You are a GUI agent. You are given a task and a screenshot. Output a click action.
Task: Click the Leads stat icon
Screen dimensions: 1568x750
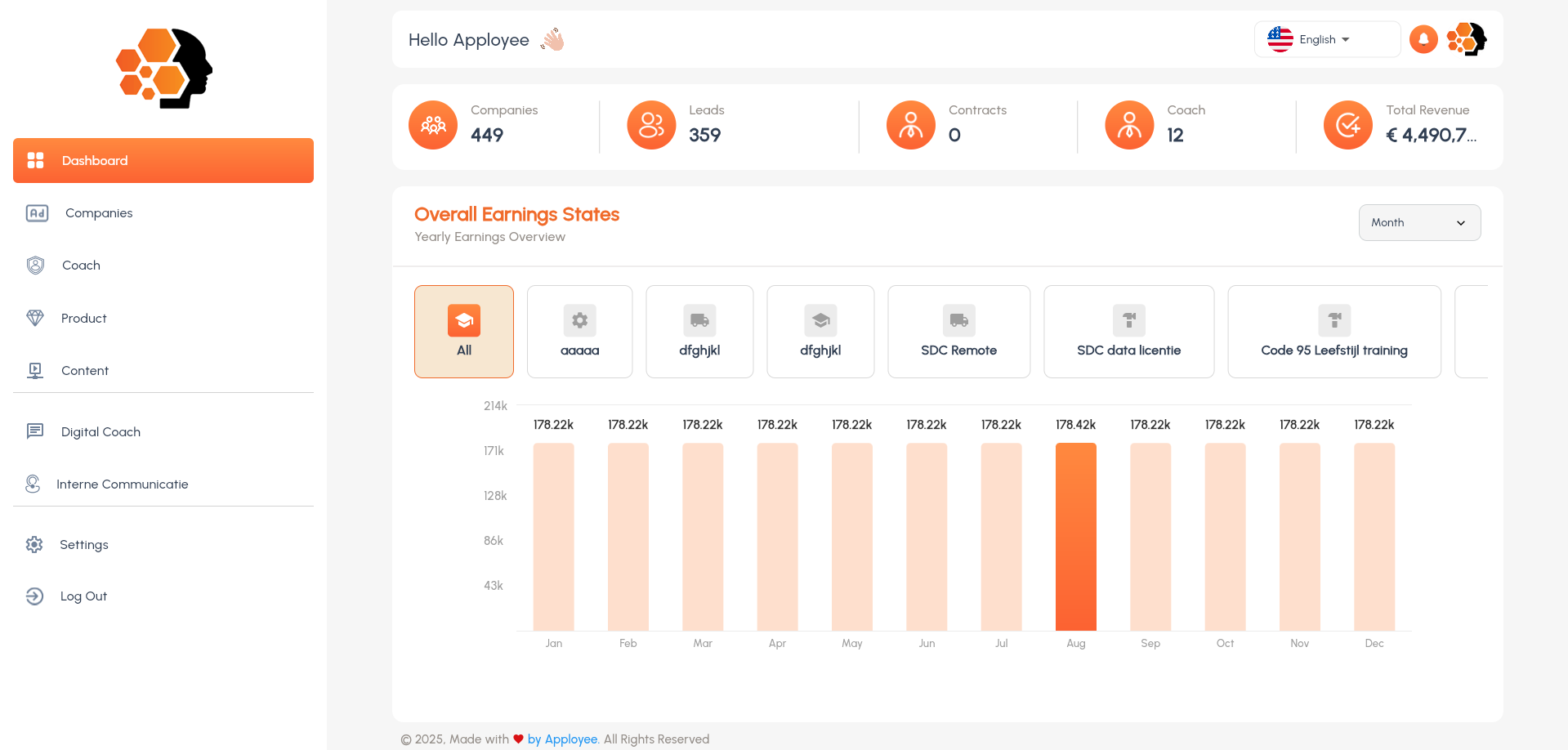651,125
